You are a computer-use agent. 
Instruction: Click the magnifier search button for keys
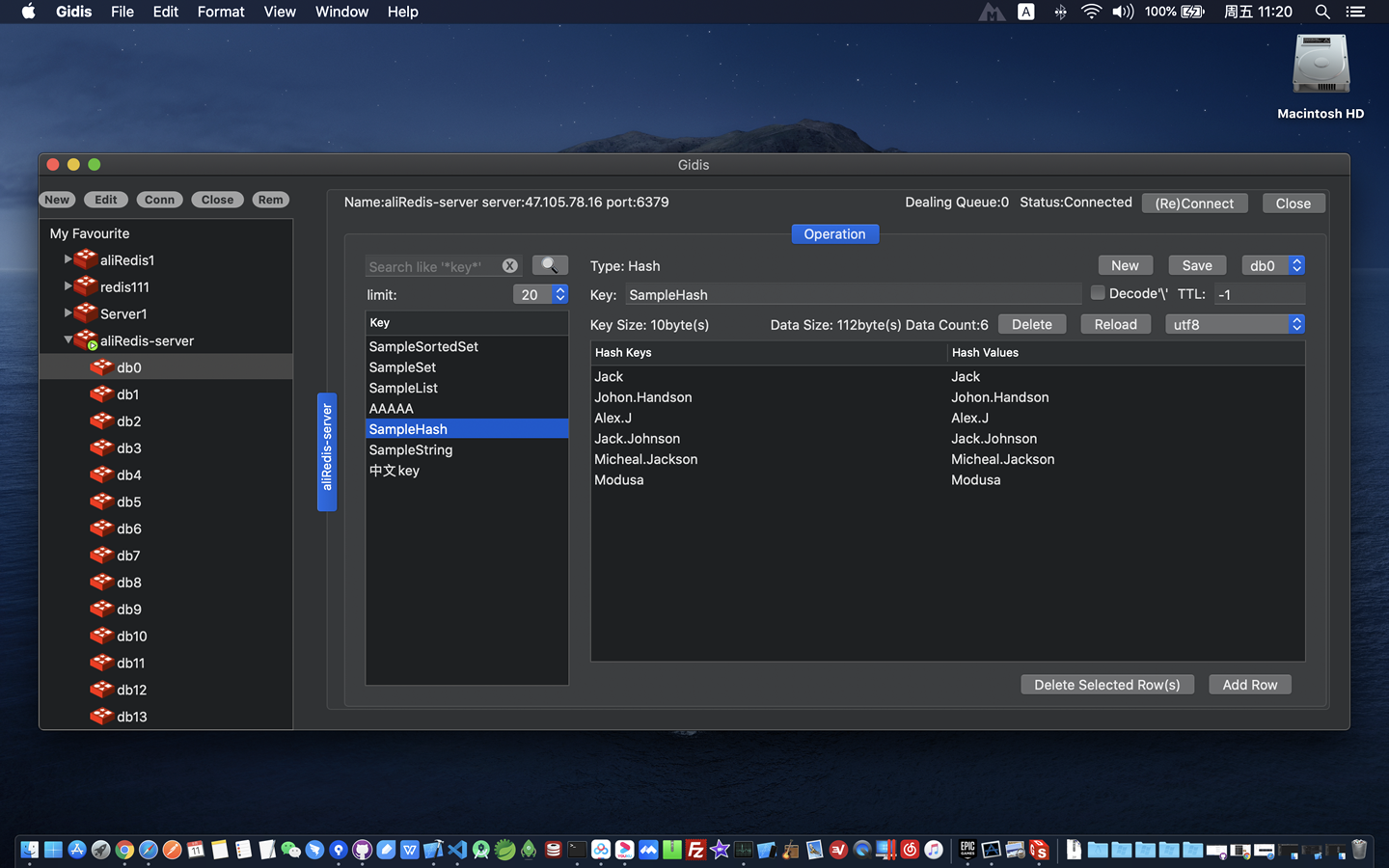click(x=550, y=265)
